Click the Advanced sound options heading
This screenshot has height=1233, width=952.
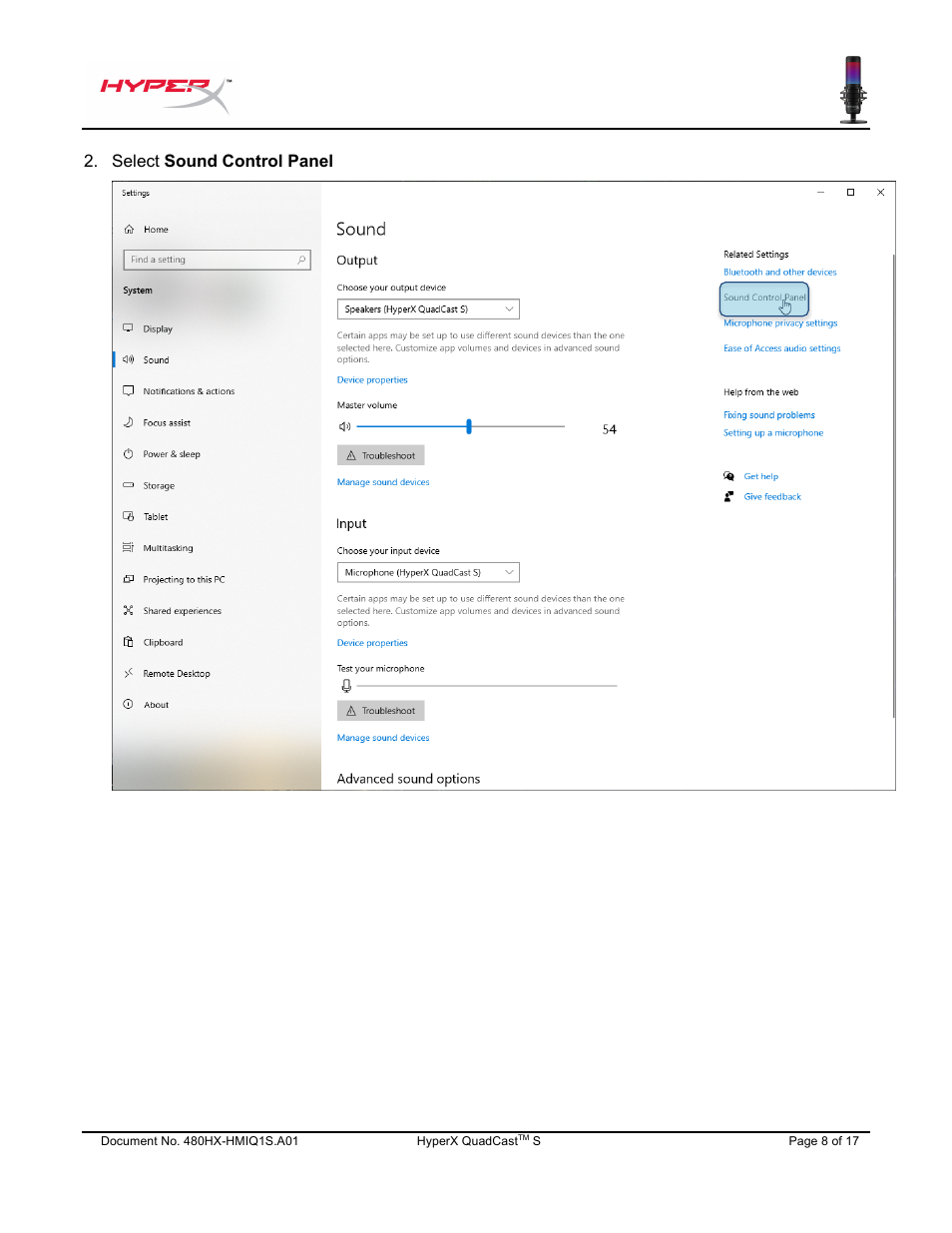(x=408, y=779)
